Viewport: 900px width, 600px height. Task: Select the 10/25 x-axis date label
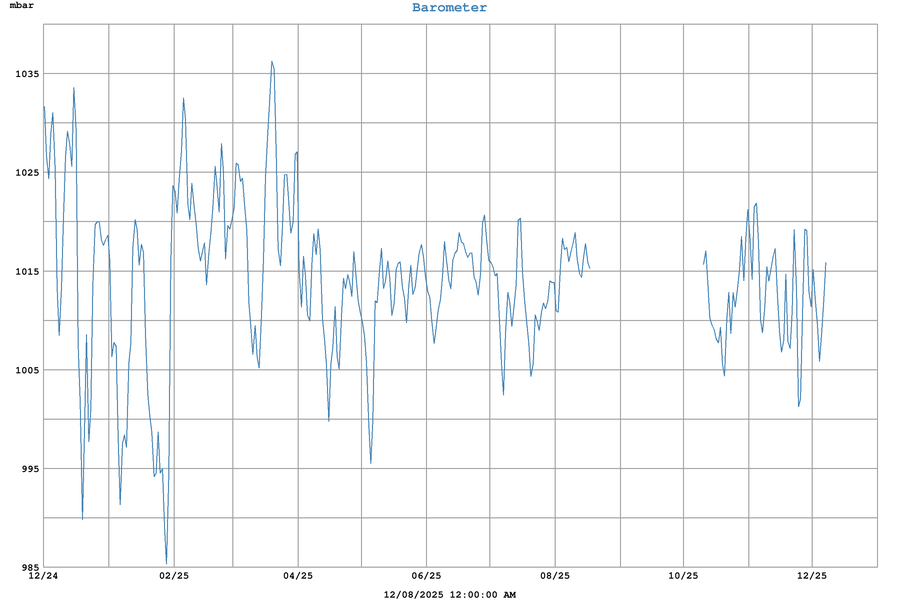pos(683,576)
